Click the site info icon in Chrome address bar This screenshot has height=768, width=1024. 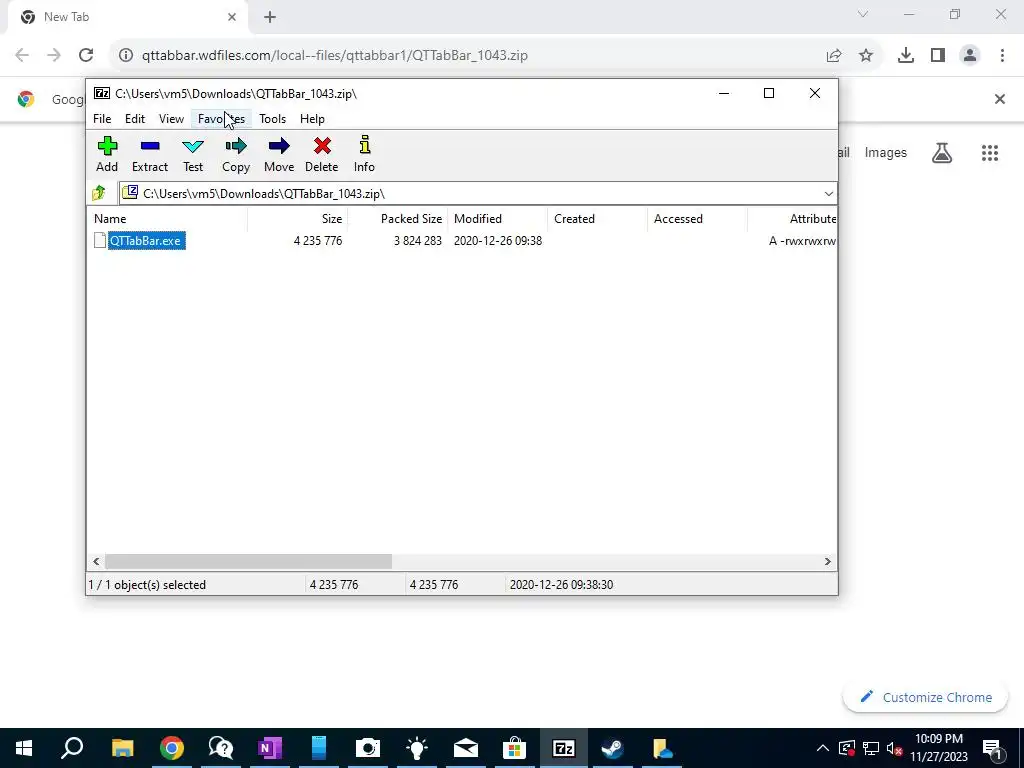126,56
